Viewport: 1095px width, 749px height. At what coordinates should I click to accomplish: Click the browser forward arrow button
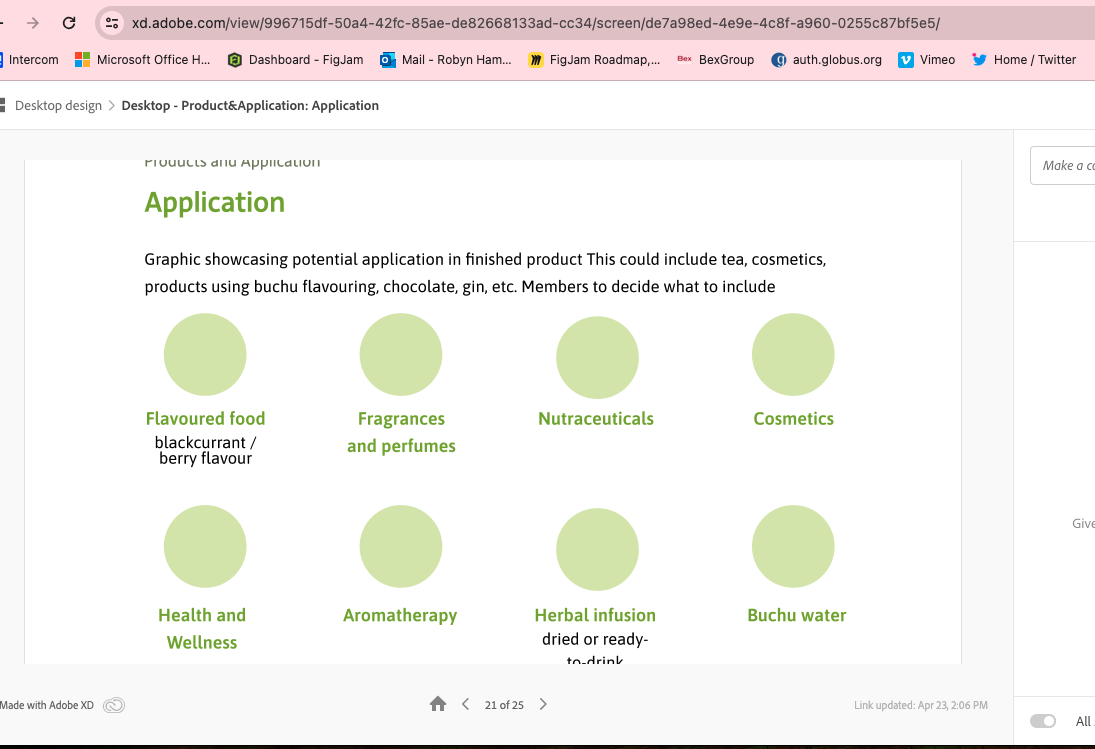[x=33, y=23]
